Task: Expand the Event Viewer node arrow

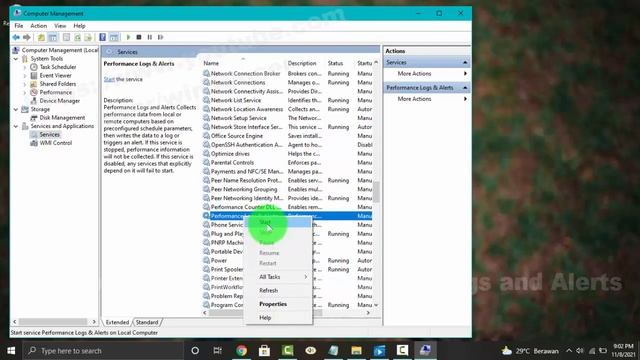Action: pyautogui.click(x=25, y=76)
